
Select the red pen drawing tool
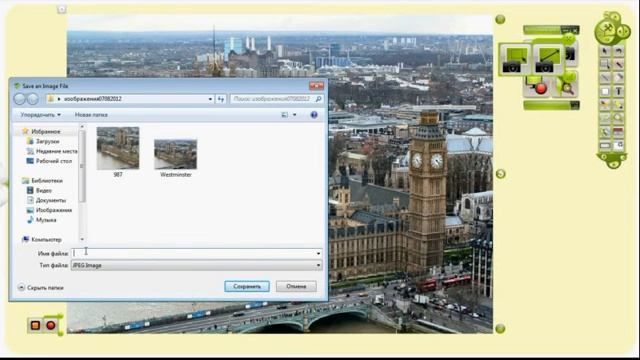[618, 64]
